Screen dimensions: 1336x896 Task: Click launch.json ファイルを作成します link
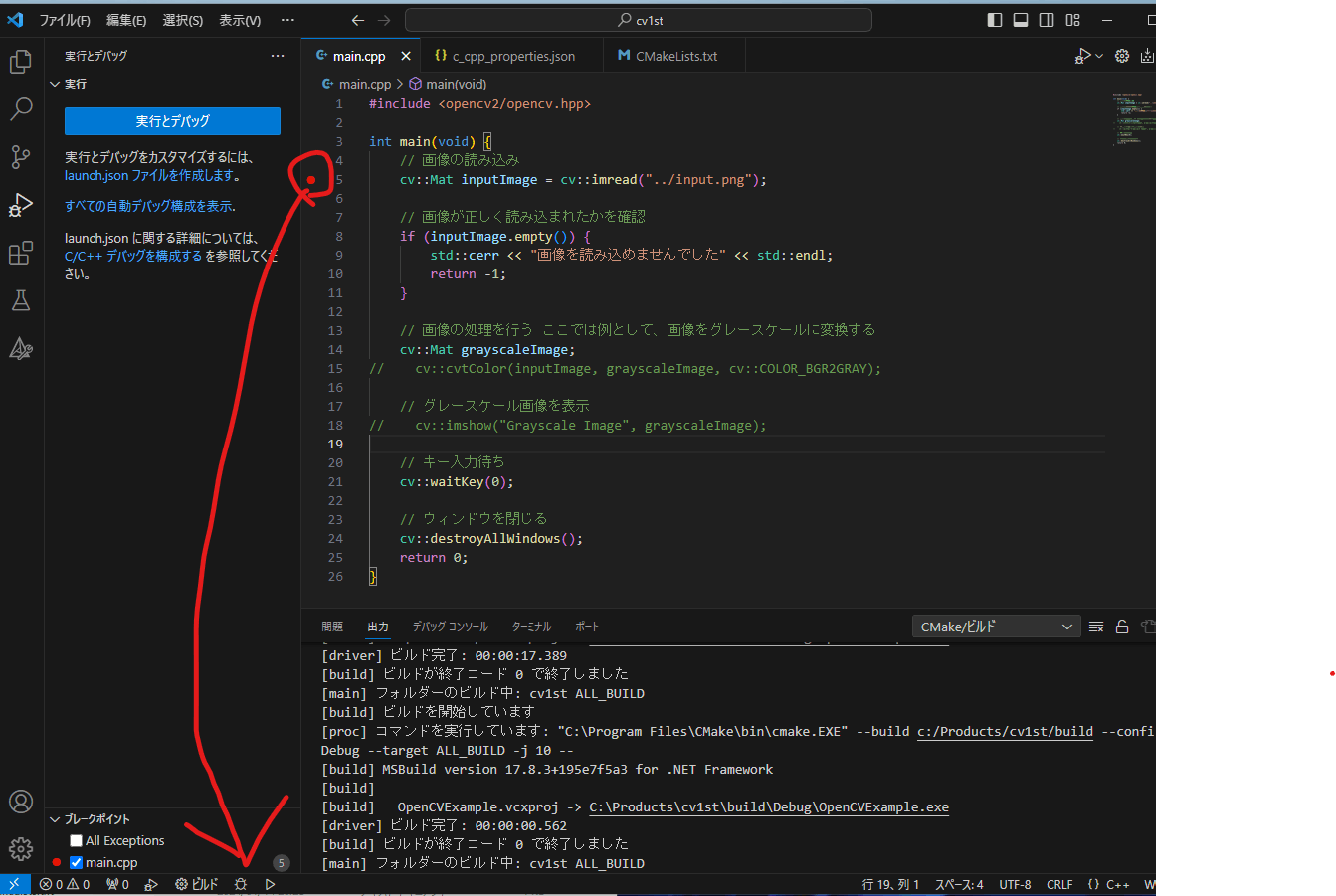152,176
